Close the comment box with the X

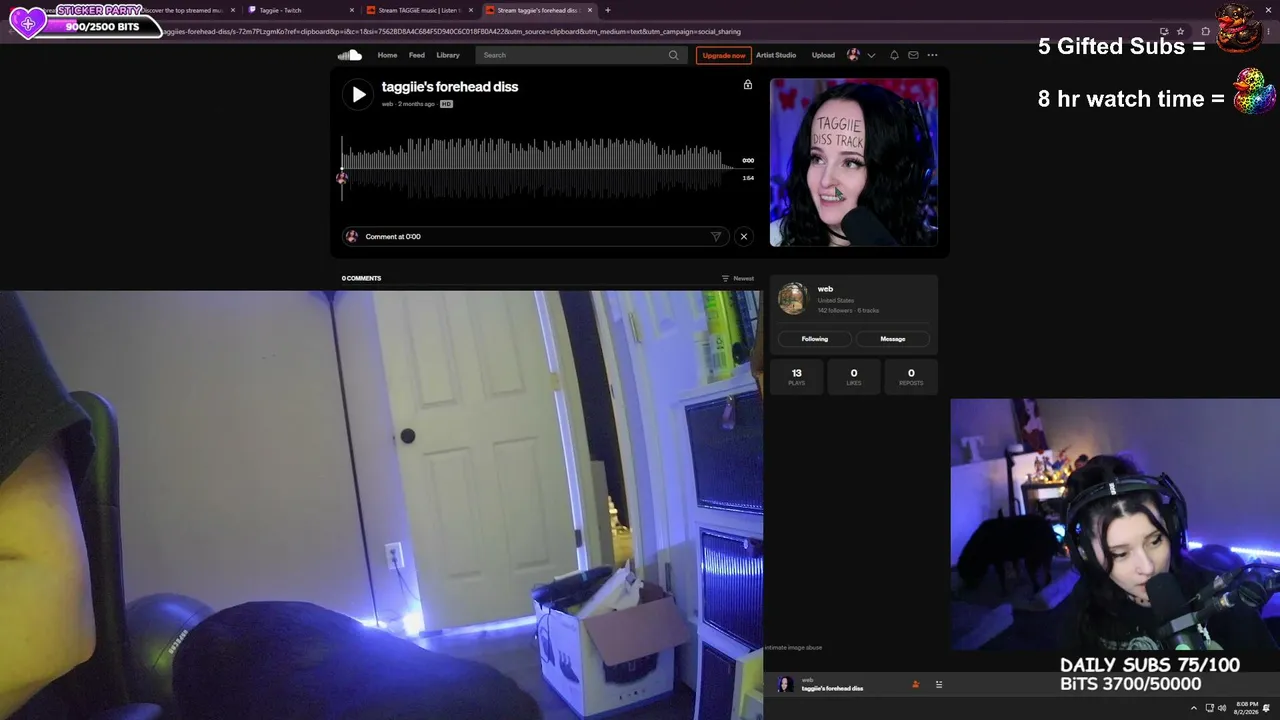[743, 237]
